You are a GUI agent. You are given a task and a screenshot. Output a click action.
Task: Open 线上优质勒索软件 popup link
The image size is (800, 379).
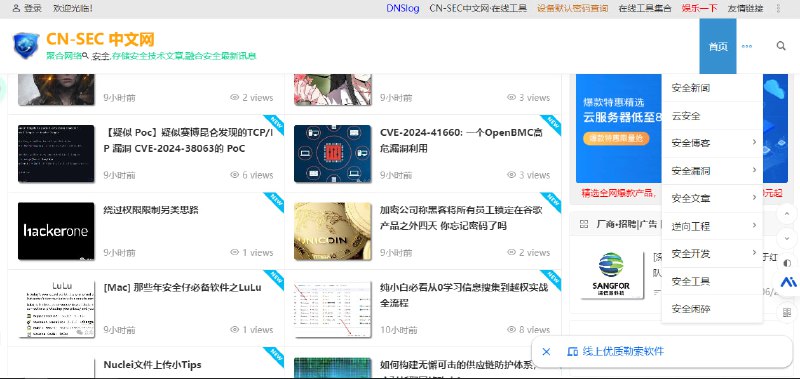point(623,351)
